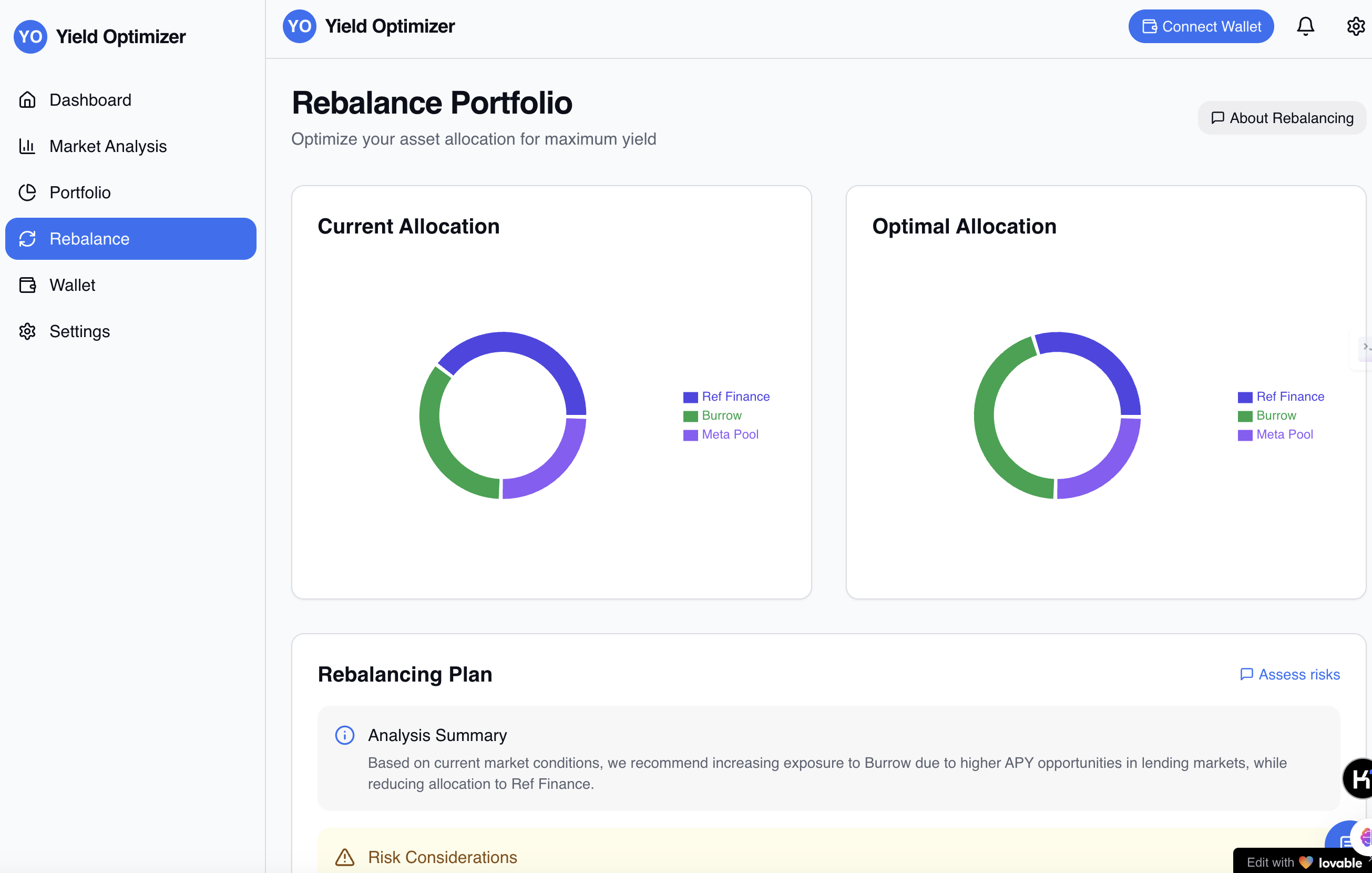Click the Risk Considerations warning icon
The width and height of the screenshot is (1372, 873).
(x=344, y=857)
